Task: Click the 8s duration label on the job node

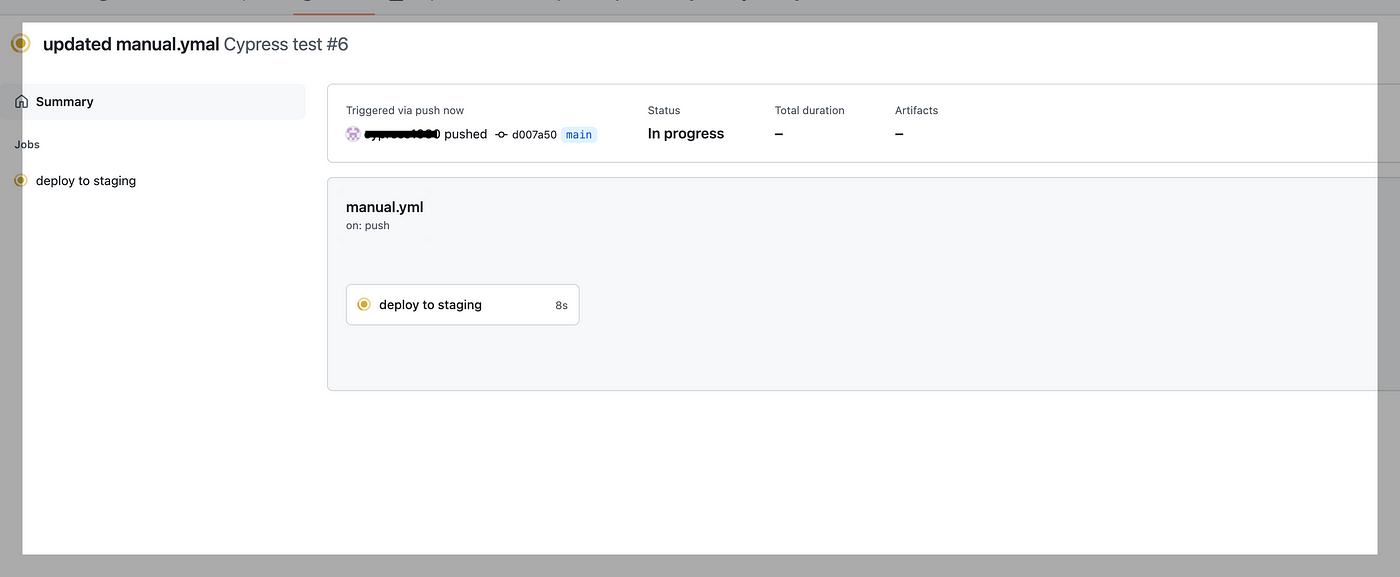Action: click(561, 304)
